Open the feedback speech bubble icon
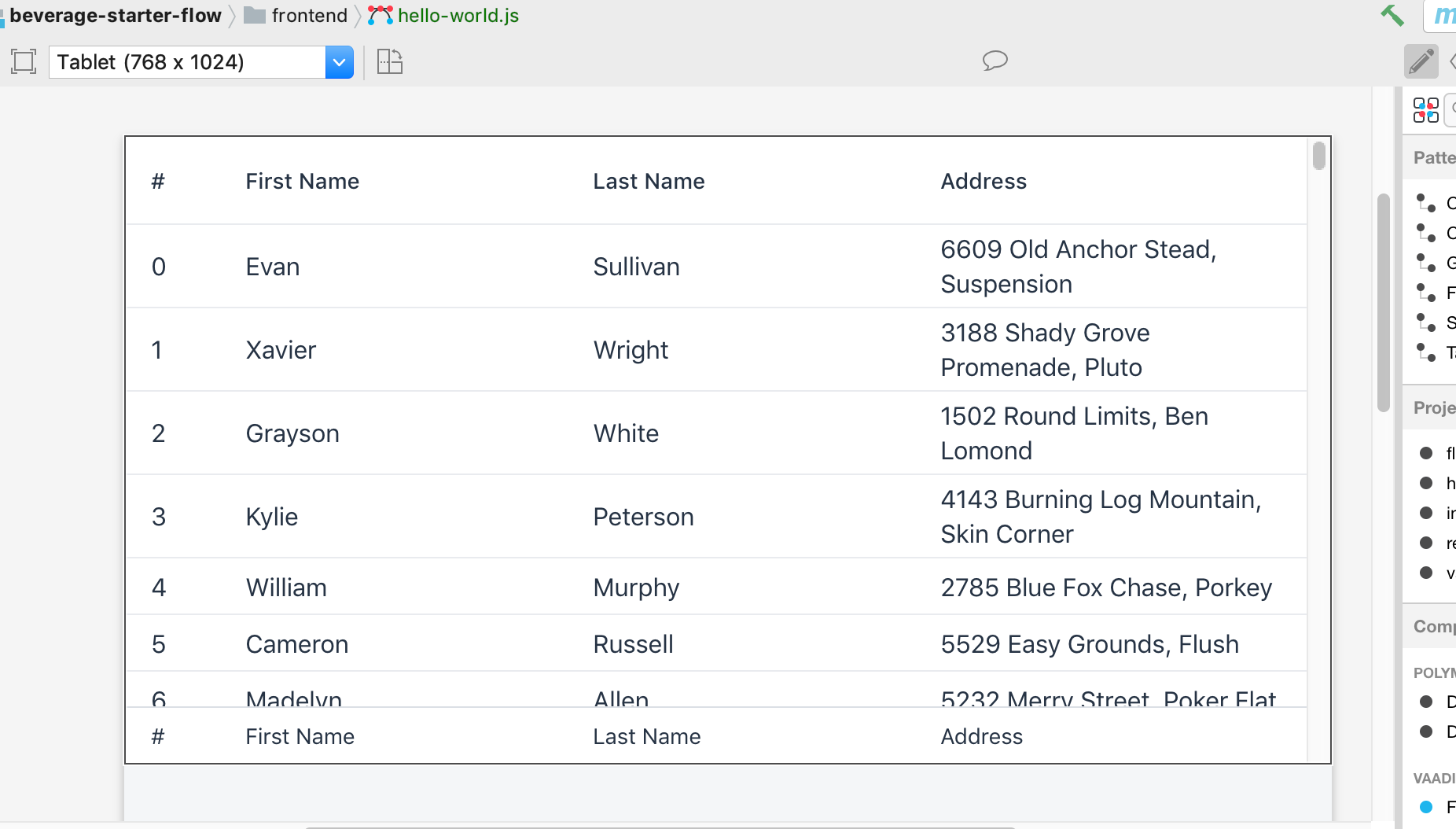 pos(995,60)
